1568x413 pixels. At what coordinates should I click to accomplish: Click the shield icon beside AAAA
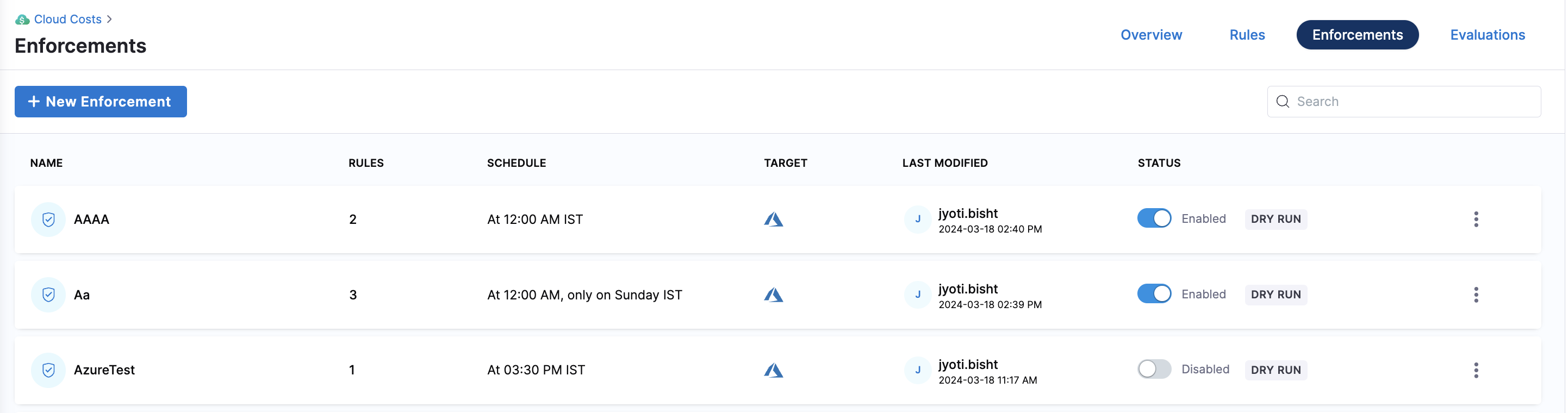coord(48,220)
